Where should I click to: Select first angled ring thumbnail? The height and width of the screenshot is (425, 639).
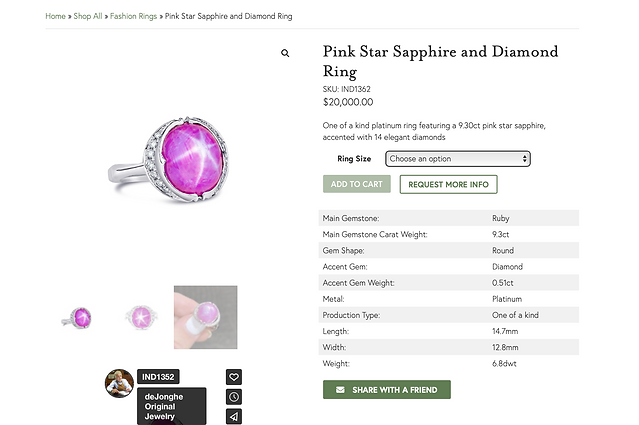tap(77, 317)
